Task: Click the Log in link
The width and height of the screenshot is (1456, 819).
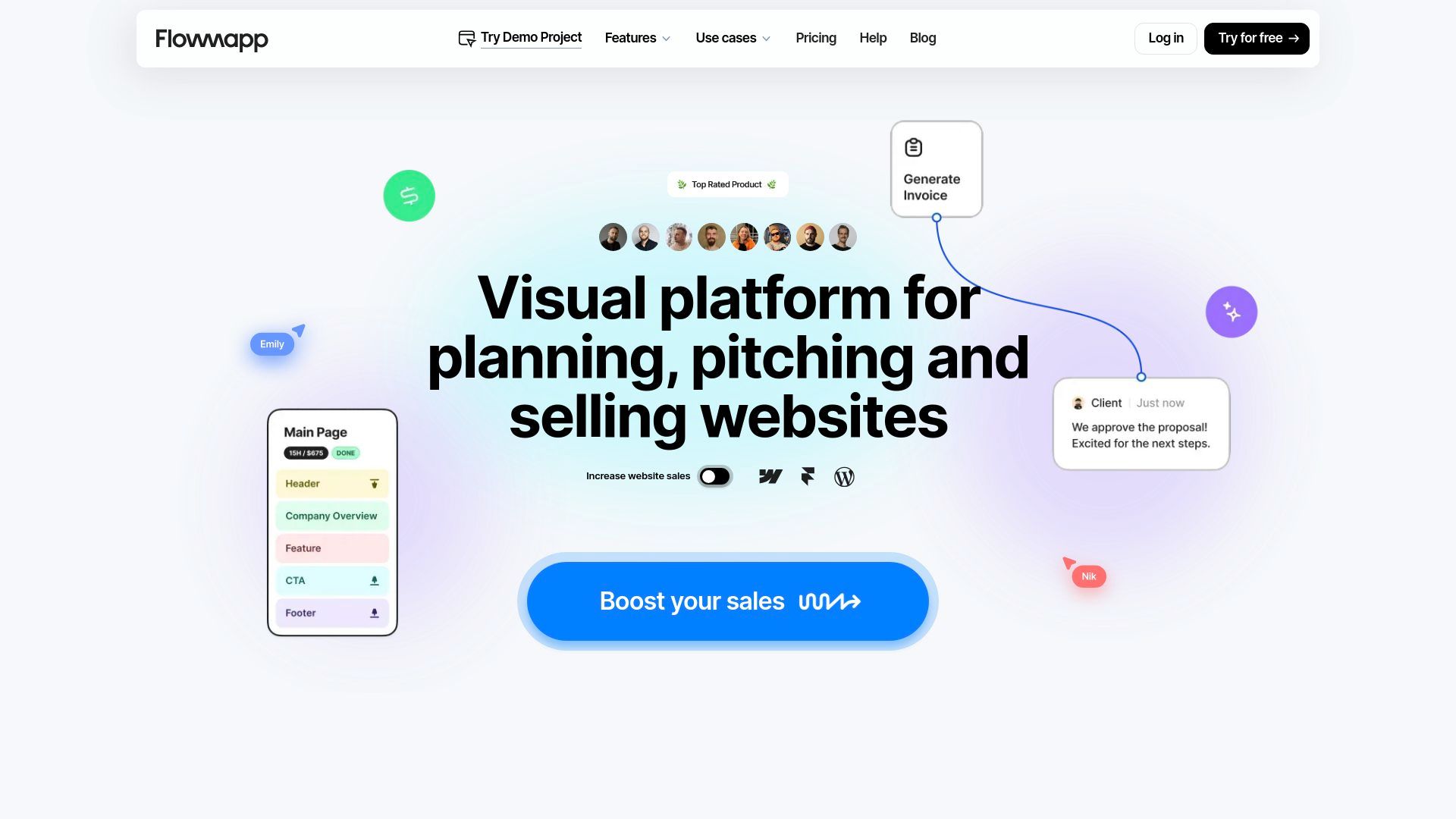Action: pyautogui.click(x=1165, y=38)
